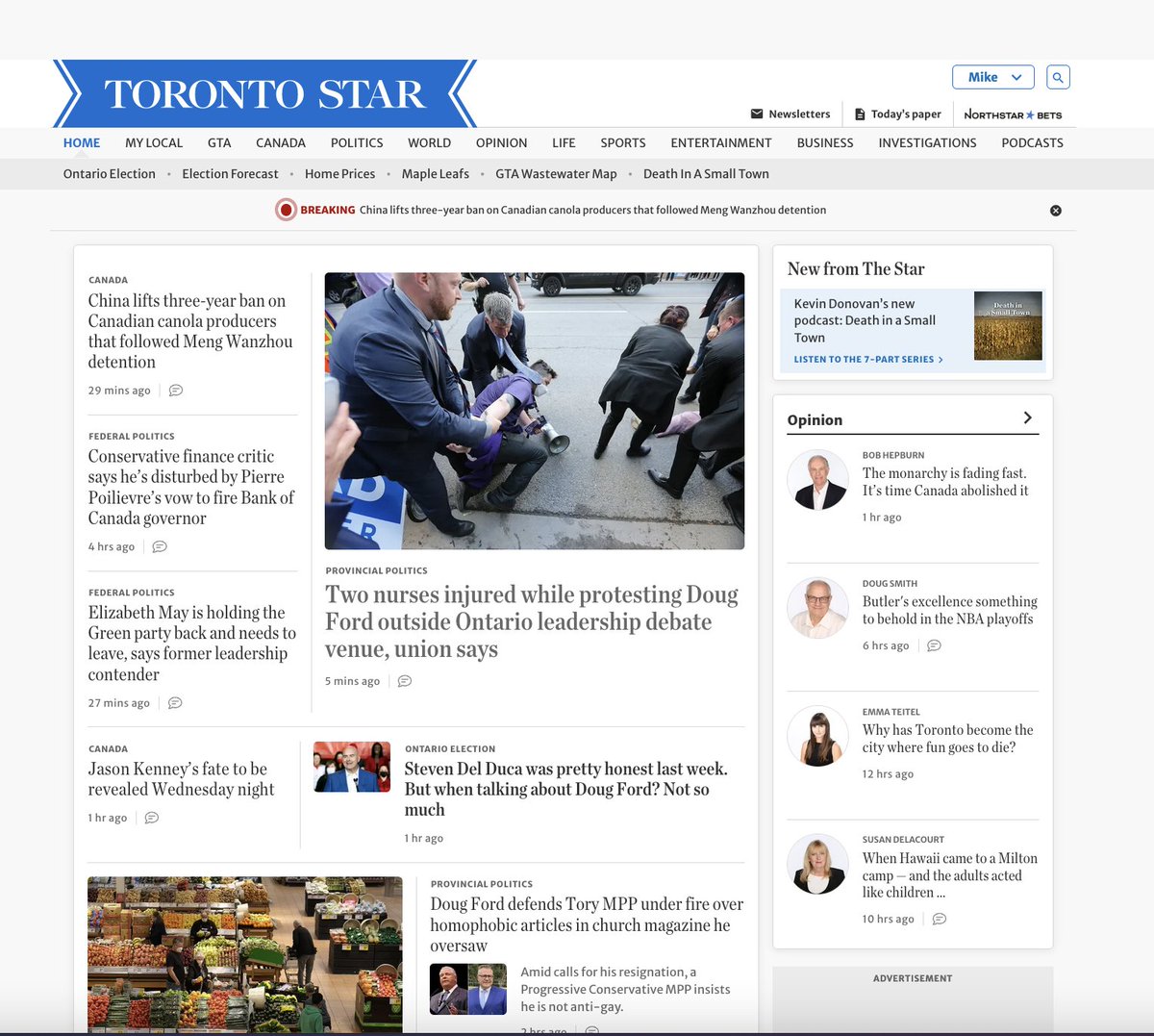This screenshot has width=1154, height=1036.
Task: Open the Mike account dropdown
Action: pos(993,77)
